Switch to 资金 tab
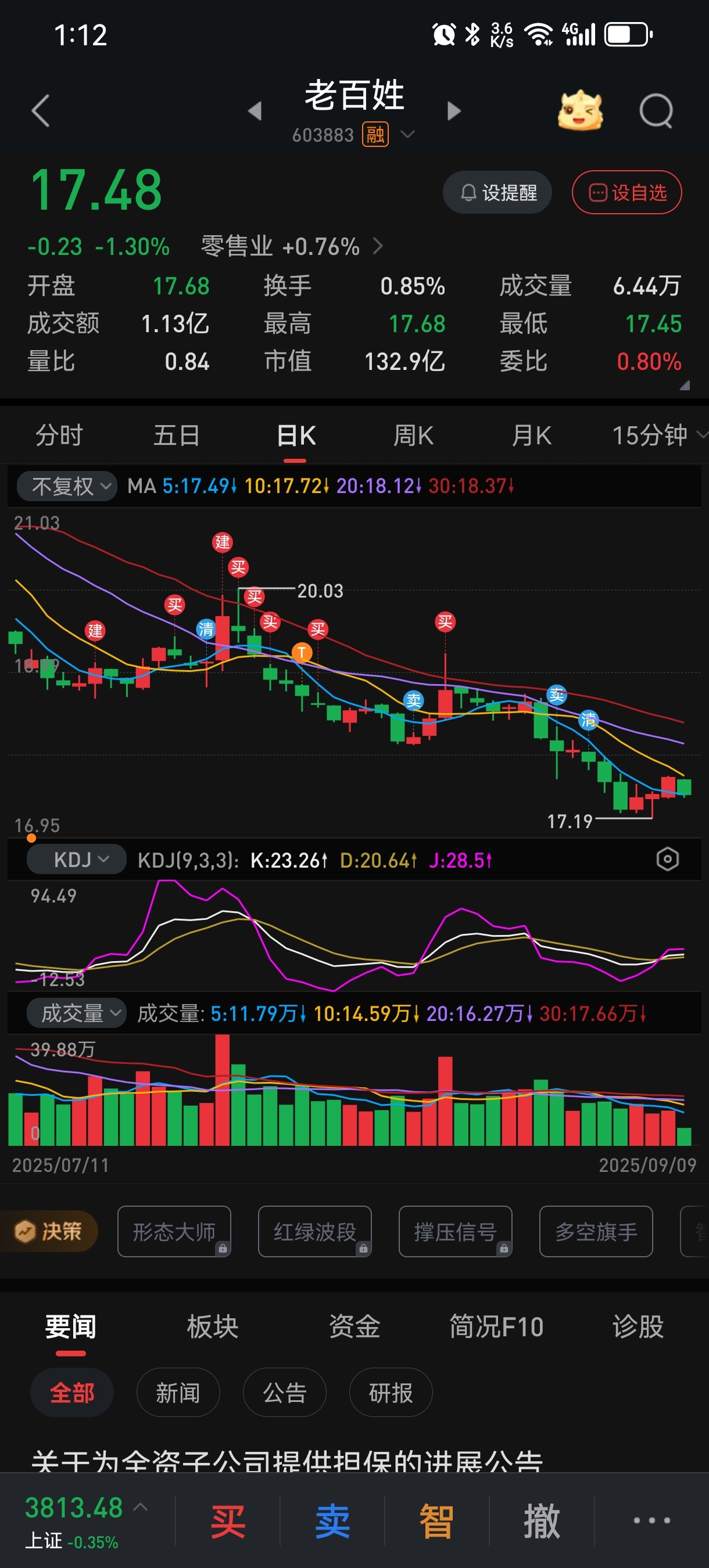709x1568 pixels. pyautogui.click(x=354, y=1326)
